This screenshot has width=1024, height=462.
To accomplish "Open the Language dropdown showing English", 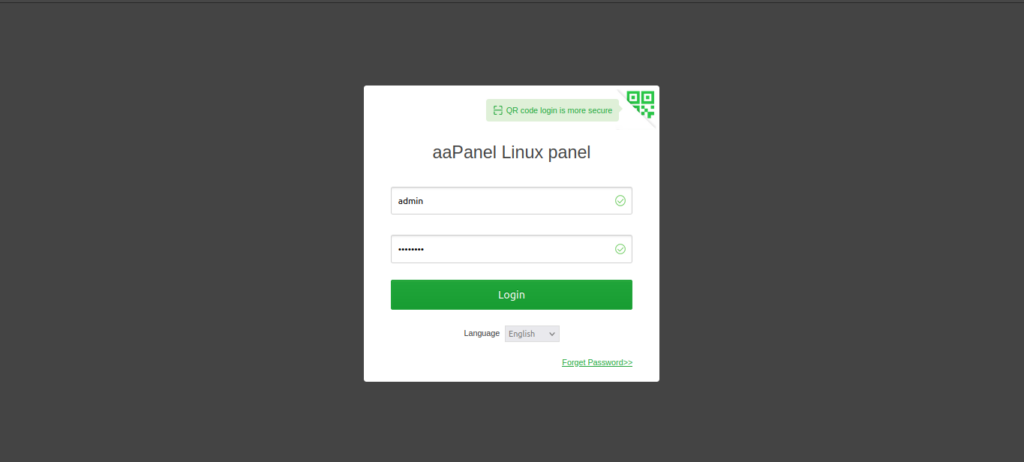I will point(532,334).
